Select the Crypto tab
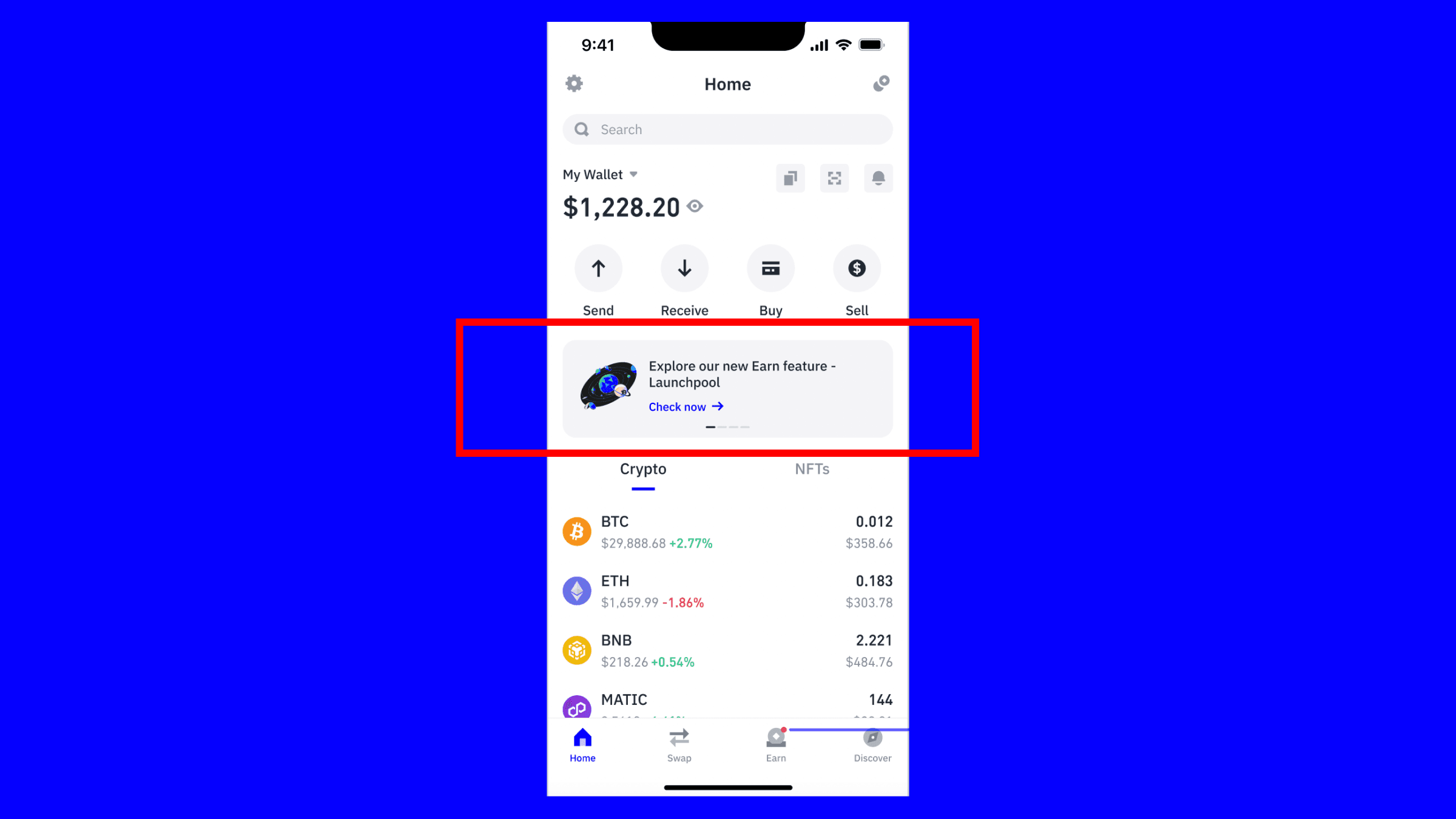This screenshot has height=819, width=1456. (x=643, y=468)
